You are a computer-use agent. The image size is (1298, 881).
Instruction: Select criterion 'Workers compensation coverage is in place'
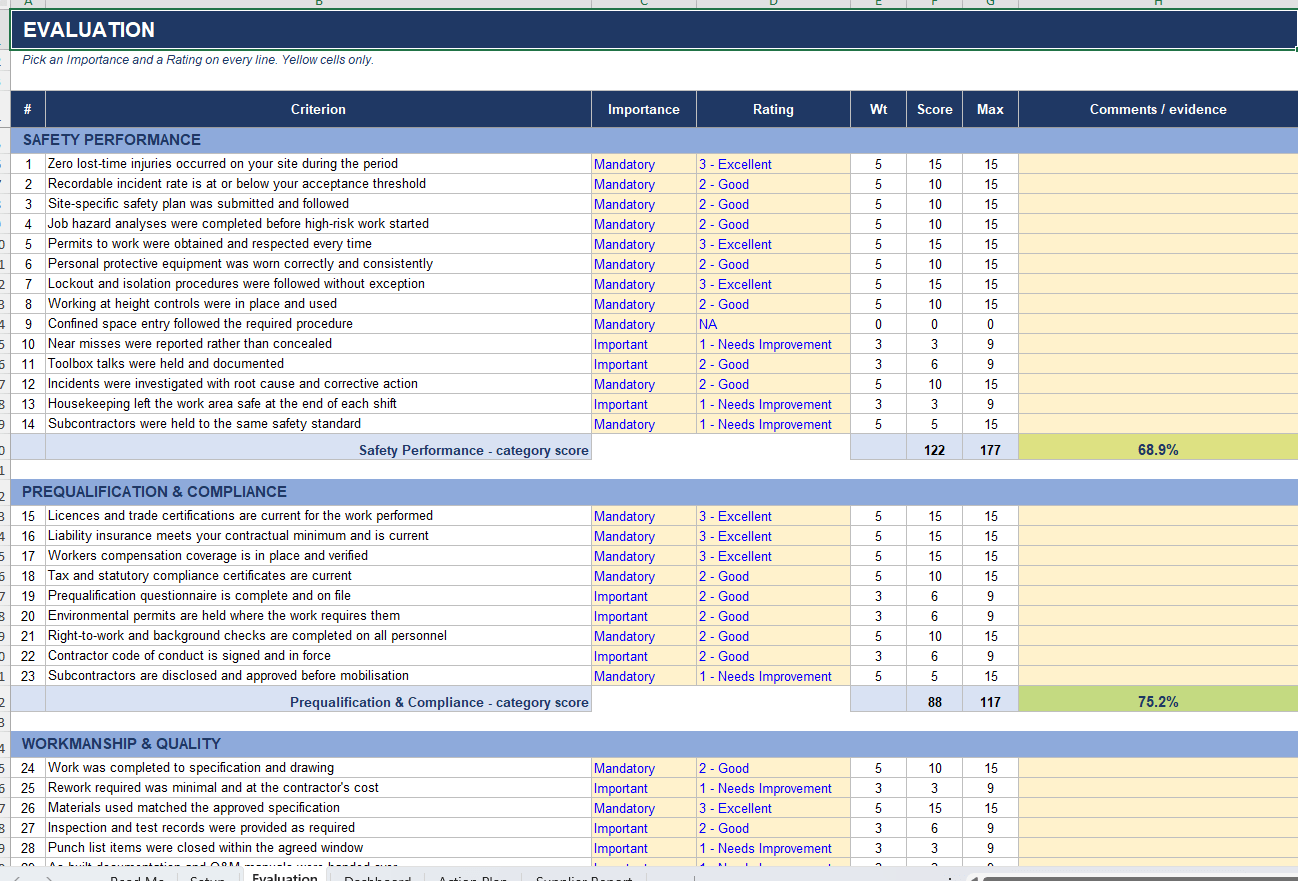coord(318,556)
